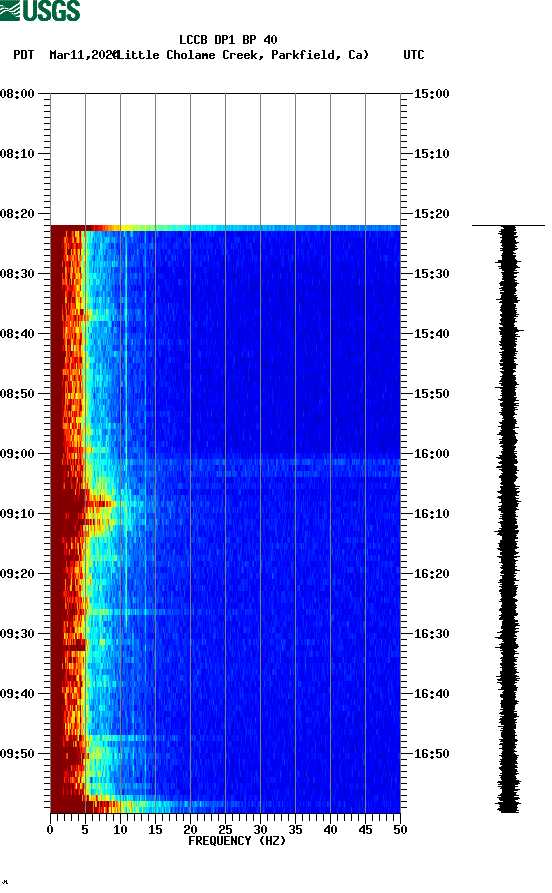This screenshot has height=893, width=552.
Task: Click the 08:50 PDT time label
Action: pyautogui.click(x=17, y=394)
